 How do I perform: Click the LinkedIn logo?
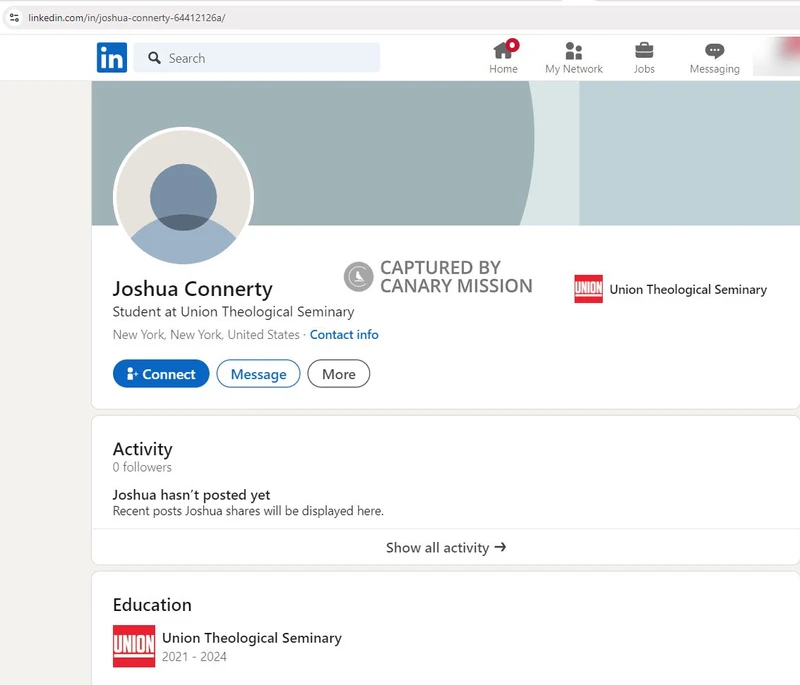112,58
